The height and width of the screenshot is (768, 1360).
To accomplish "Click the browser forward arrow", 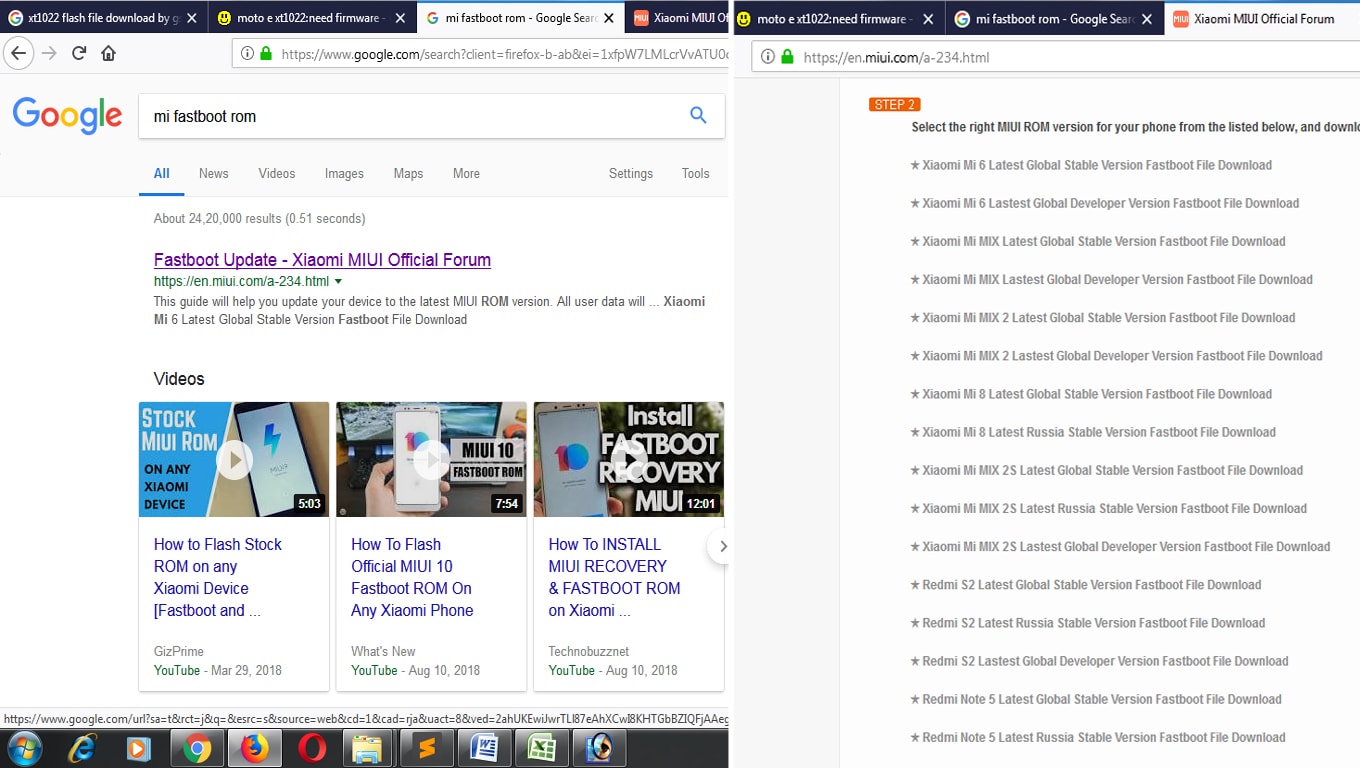I will tap(49, 53).
